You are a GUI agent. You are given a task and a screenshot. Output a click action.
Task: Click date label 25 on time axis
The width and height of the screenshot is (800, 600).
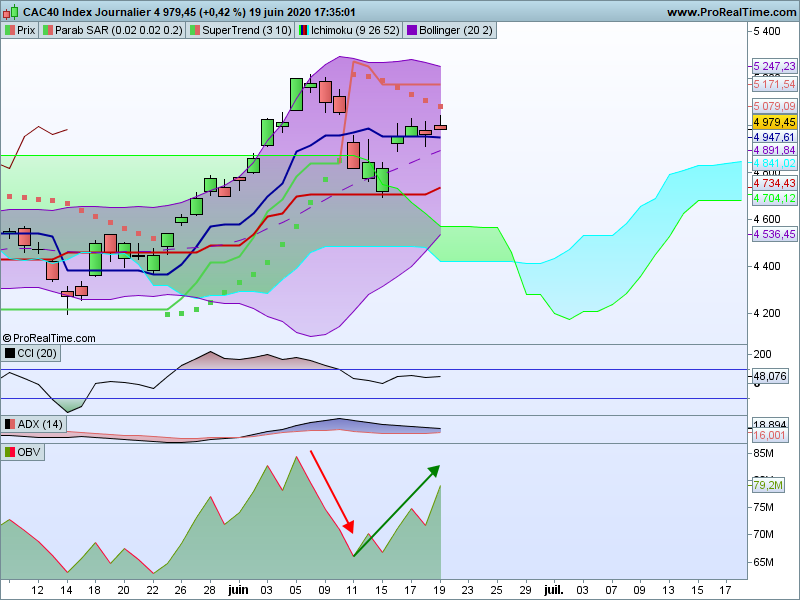point(496,590)
